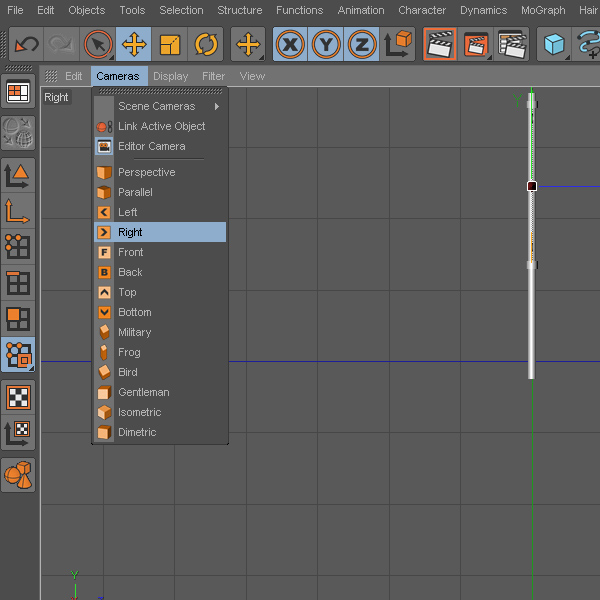Viewport: 600px width, 600px height.
Task: Select Gentleman projection view
Action: (160, 392)
